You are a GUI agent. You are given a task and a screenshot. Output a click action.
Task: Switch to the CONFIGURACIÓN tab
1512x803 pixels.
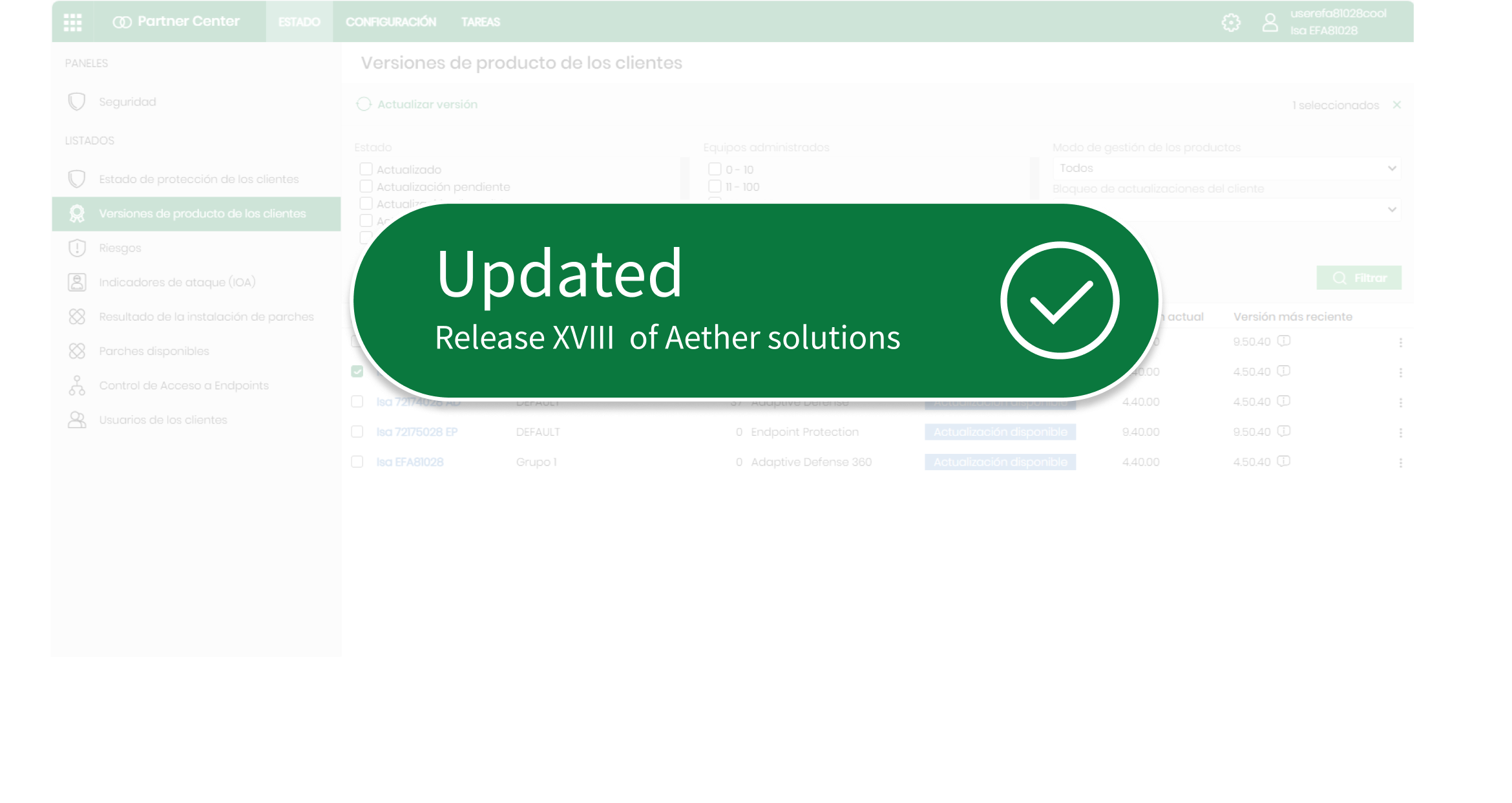[390, 22]
